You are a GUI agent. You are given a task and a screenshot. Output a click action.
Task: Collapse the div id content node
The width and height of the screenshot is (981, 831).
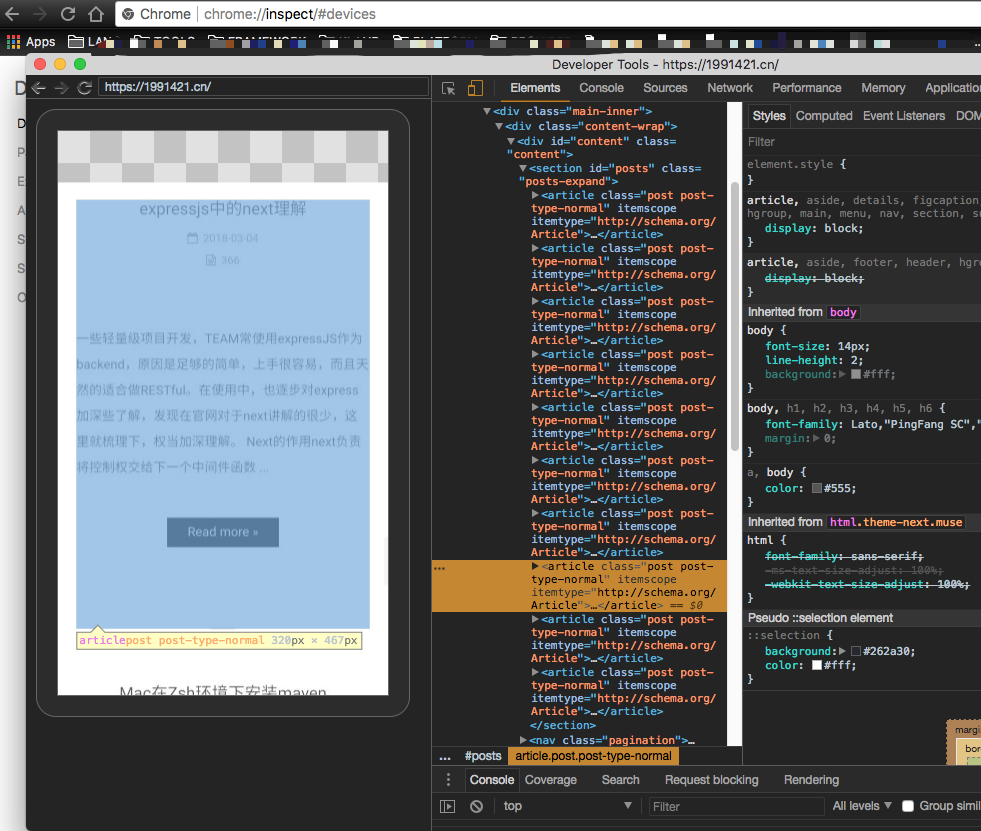coord(511,141)
